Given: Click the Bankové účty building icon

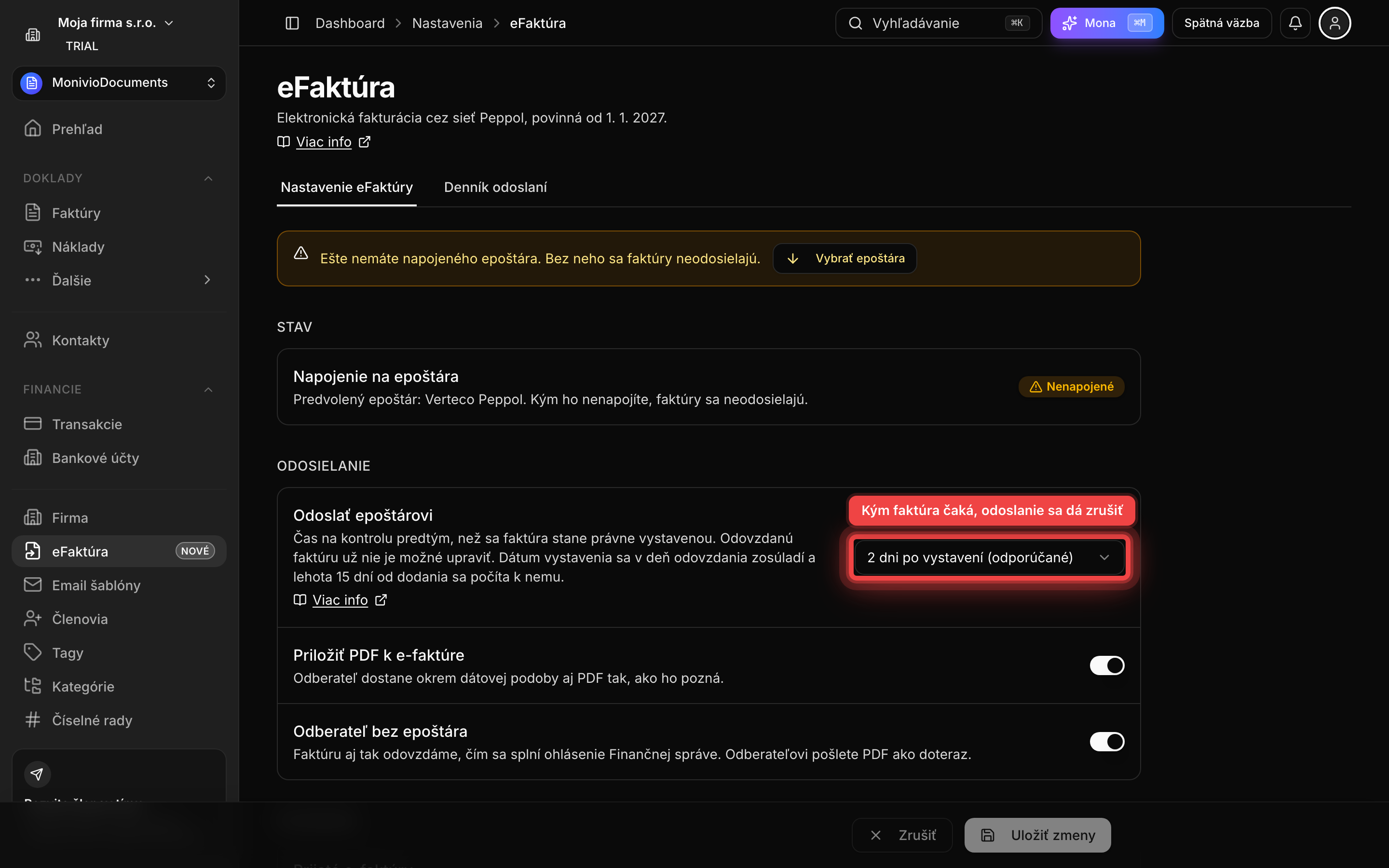Looking at the screenshot, I should pos(33,458).
